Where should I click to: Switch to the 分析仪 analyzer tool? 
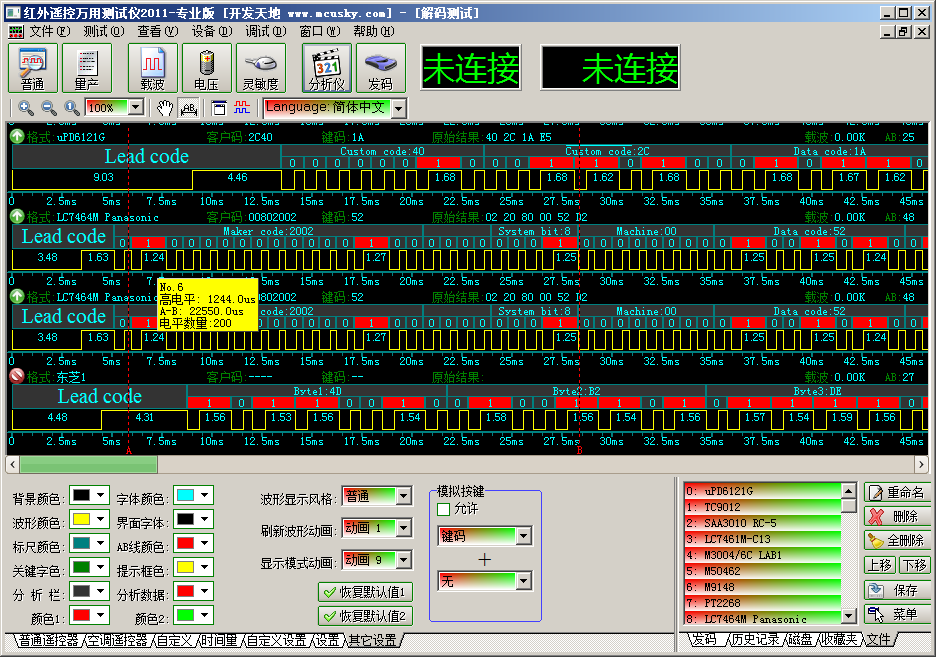[x=327, y=68]
